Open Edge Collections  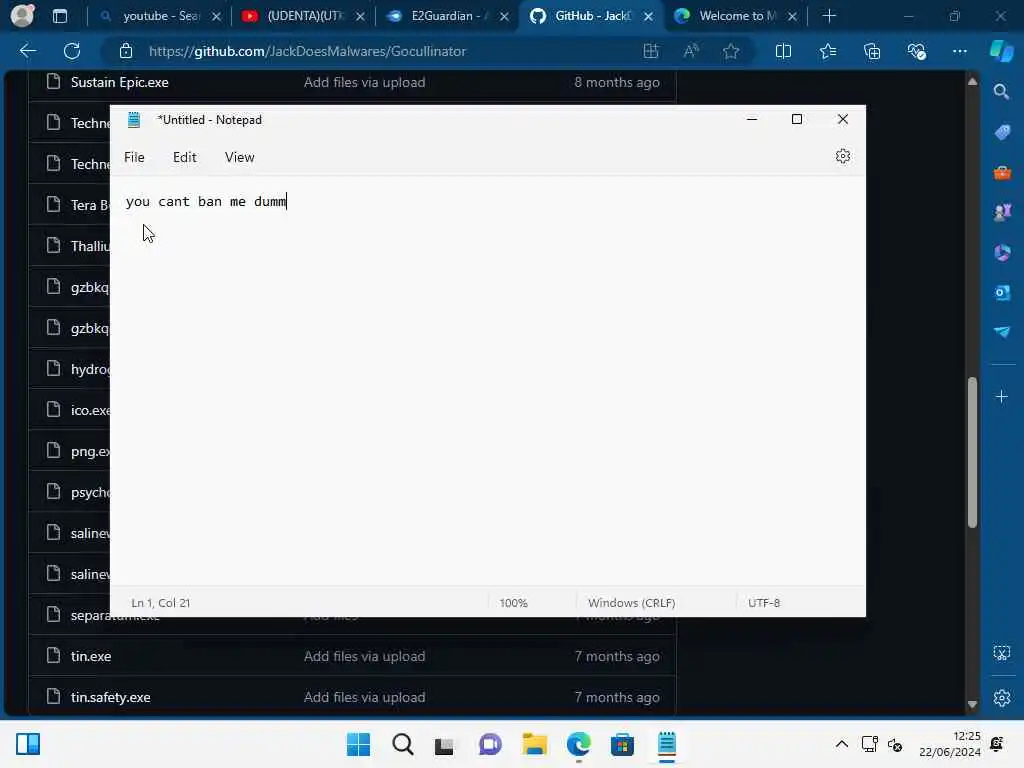(872, 51)
